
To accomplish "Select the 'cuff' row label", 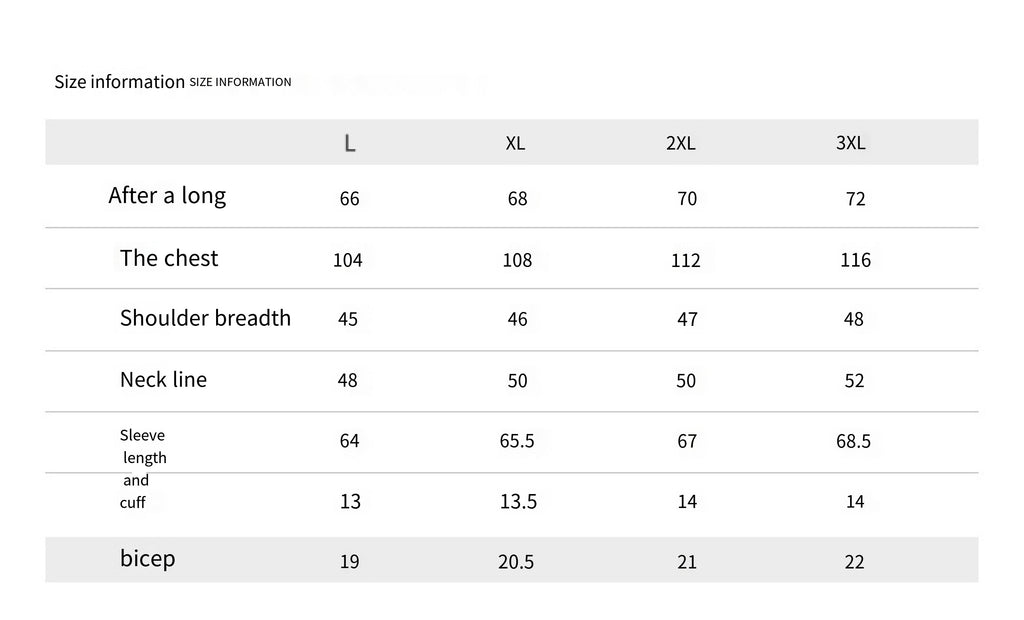I will tap(133, 503).
